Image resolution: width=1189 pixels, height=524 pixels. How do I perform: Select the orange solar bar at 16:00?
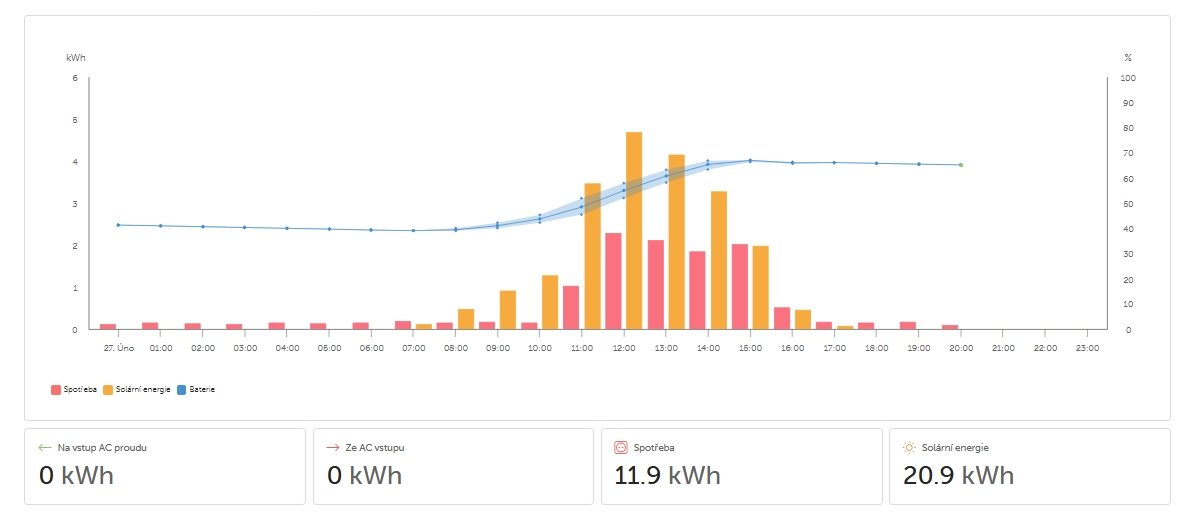tap(803, 319)
